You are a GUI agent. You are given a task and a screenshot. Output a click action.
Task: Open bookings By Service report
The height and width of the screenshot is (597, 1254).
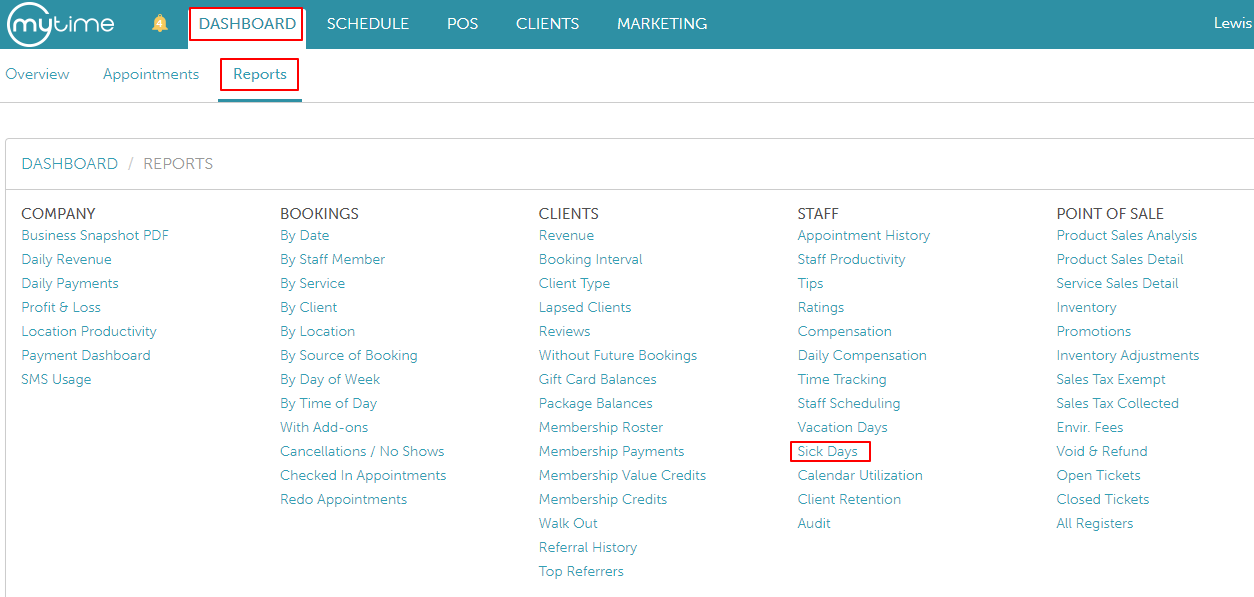(x=312, y=284)
